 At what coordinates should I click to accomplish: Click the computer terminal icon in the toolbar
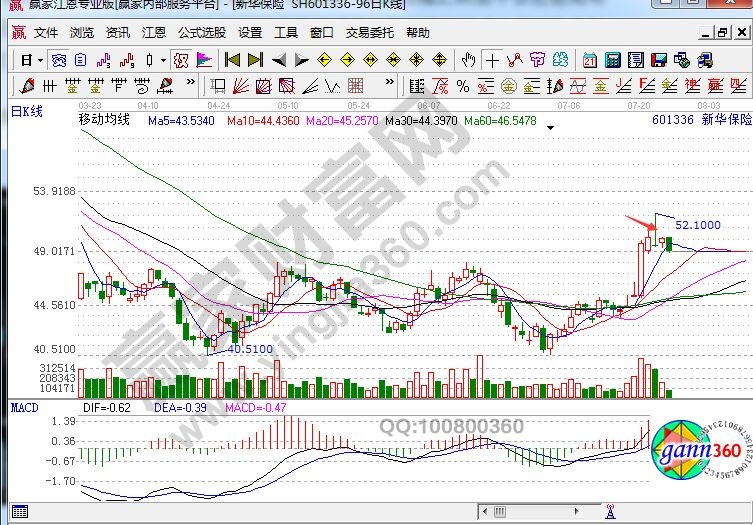click(x=705, y=61)
